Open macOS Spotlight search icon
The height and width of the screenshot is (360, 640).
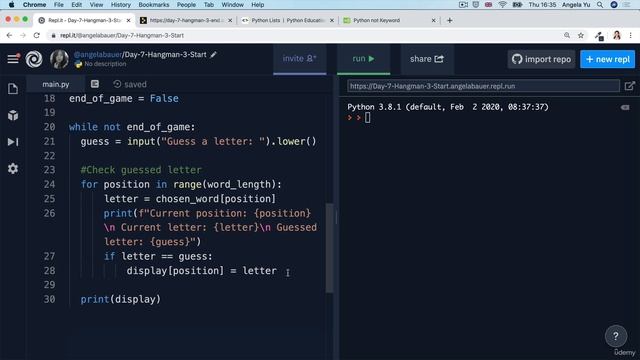[600, 4]
